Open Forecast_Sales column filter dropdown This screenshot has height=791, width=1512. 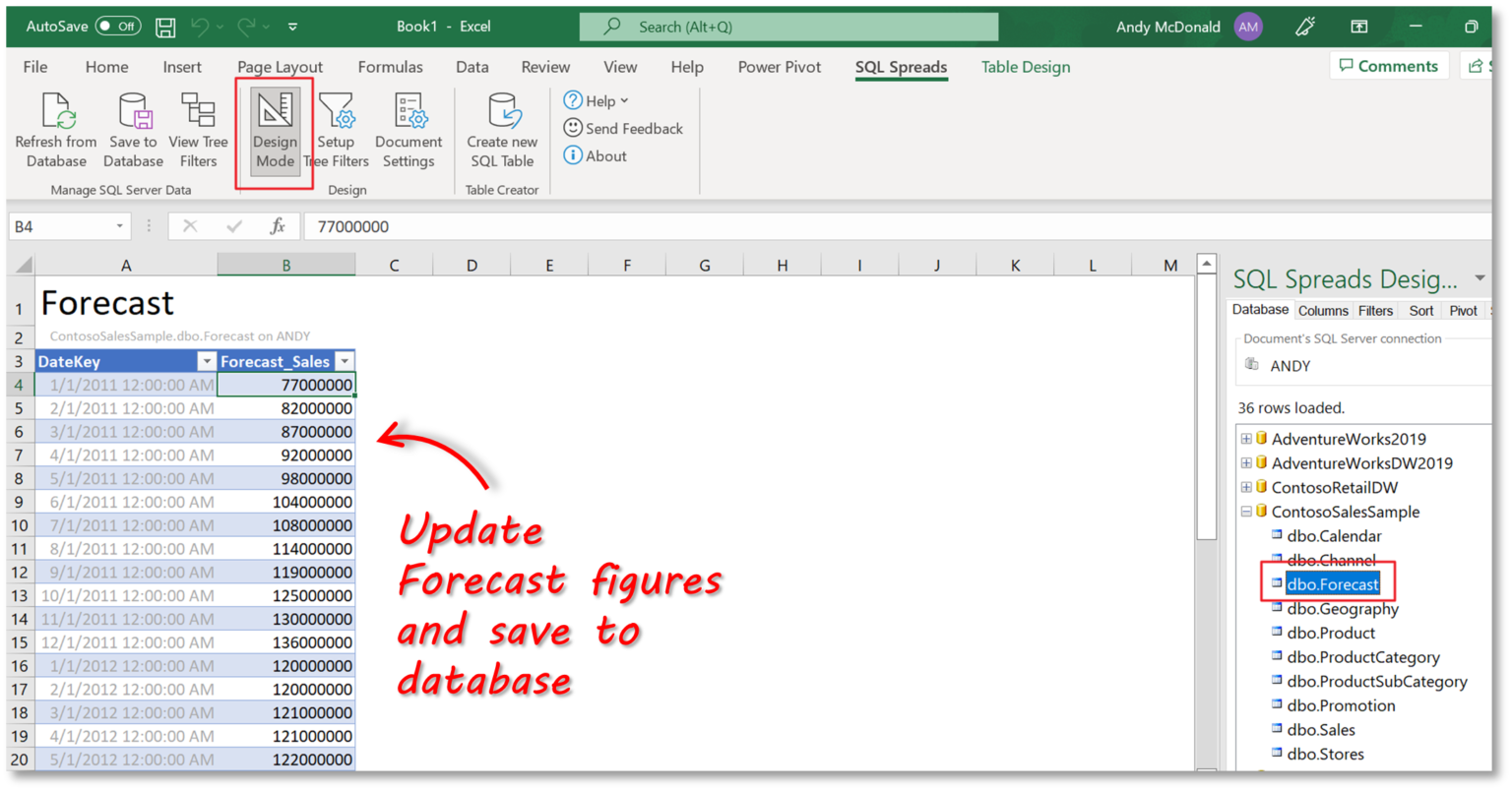pyautogui.click(x=345, y=362)
